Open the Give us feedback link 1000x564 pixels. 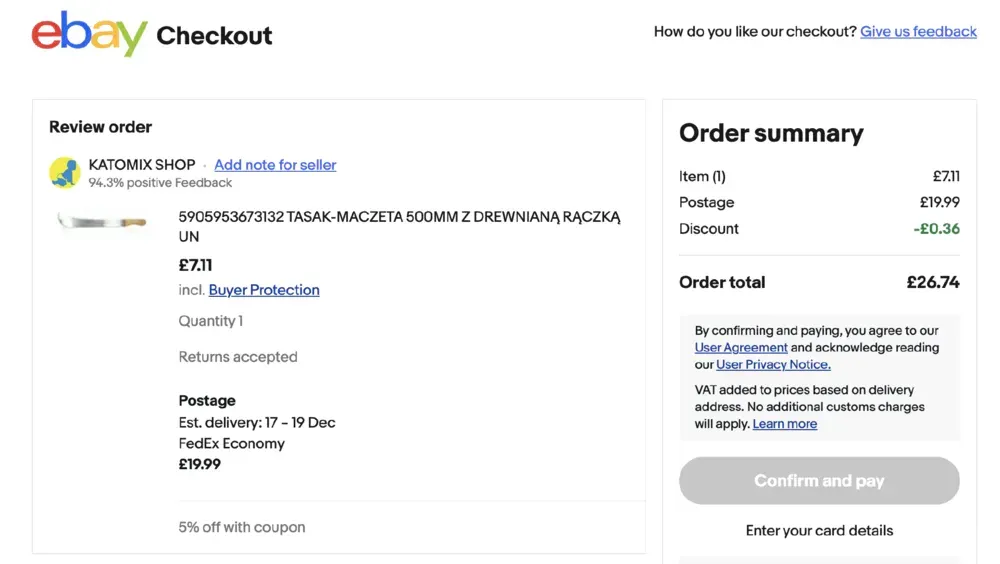click(918, 31)
